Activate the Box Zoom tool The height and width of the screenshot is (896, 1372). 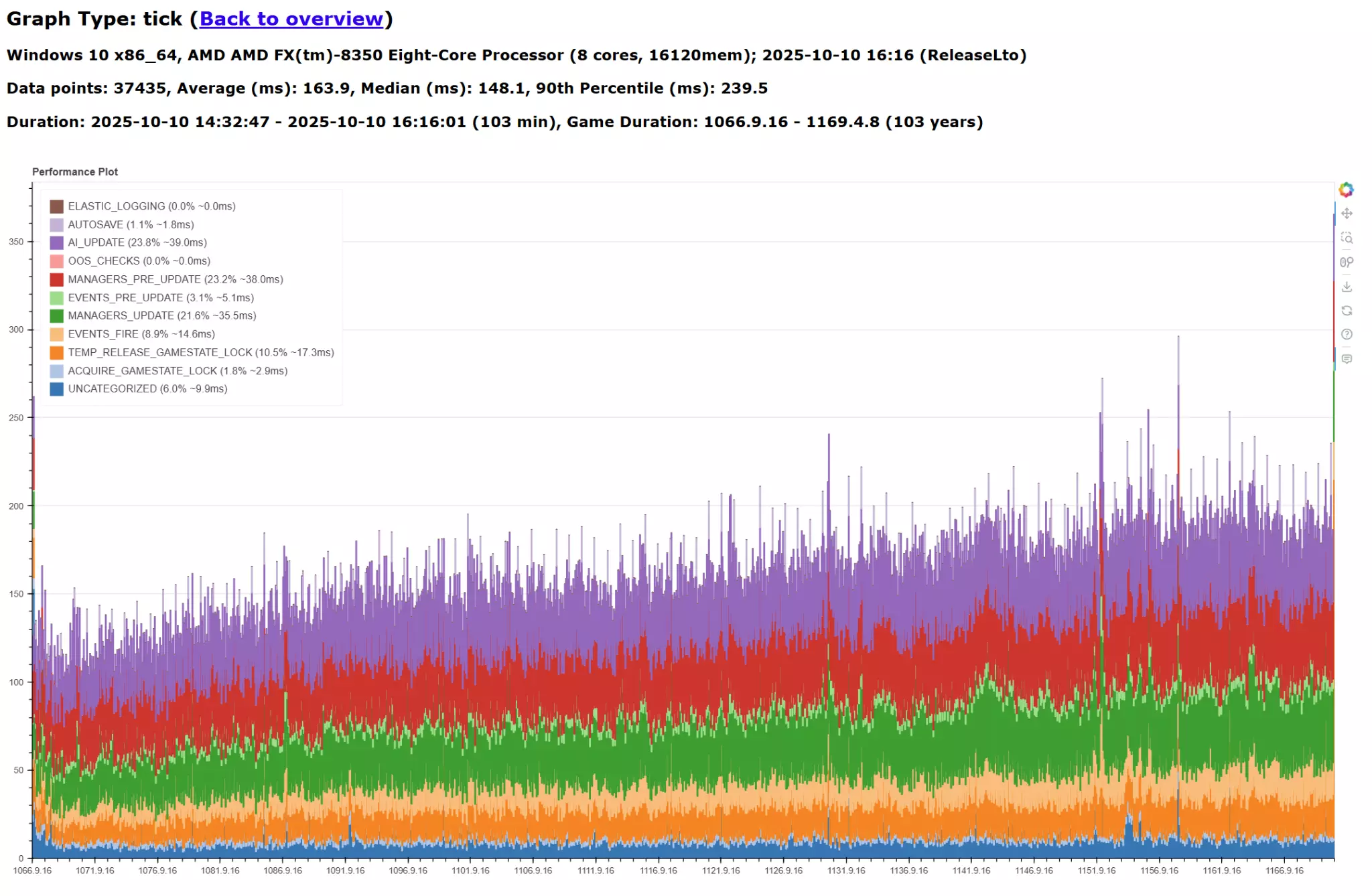click(1347, 238)
